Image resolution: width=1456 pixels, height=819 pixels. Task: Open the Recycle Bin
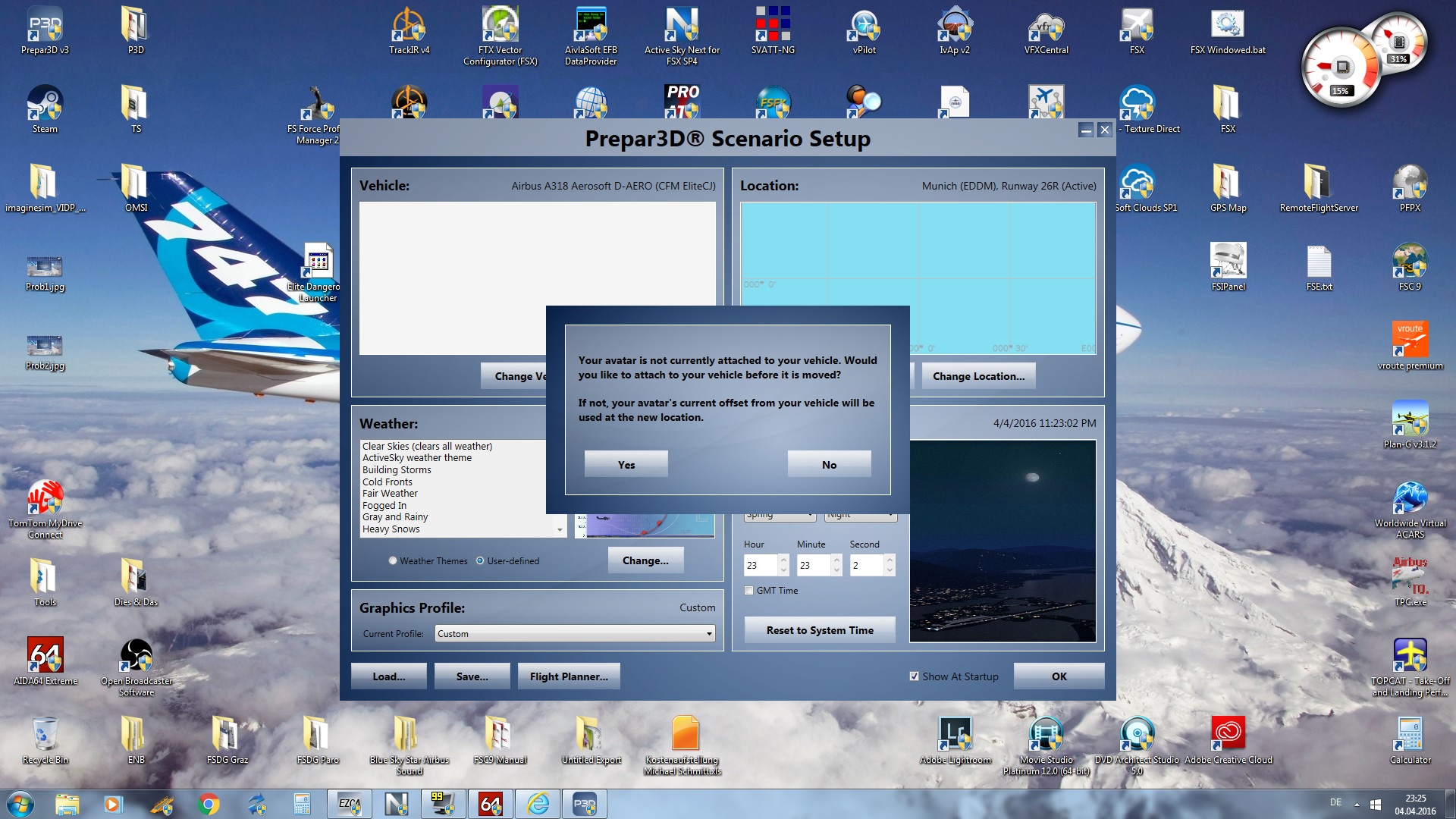pyautogui.click(x=45, y=740)
